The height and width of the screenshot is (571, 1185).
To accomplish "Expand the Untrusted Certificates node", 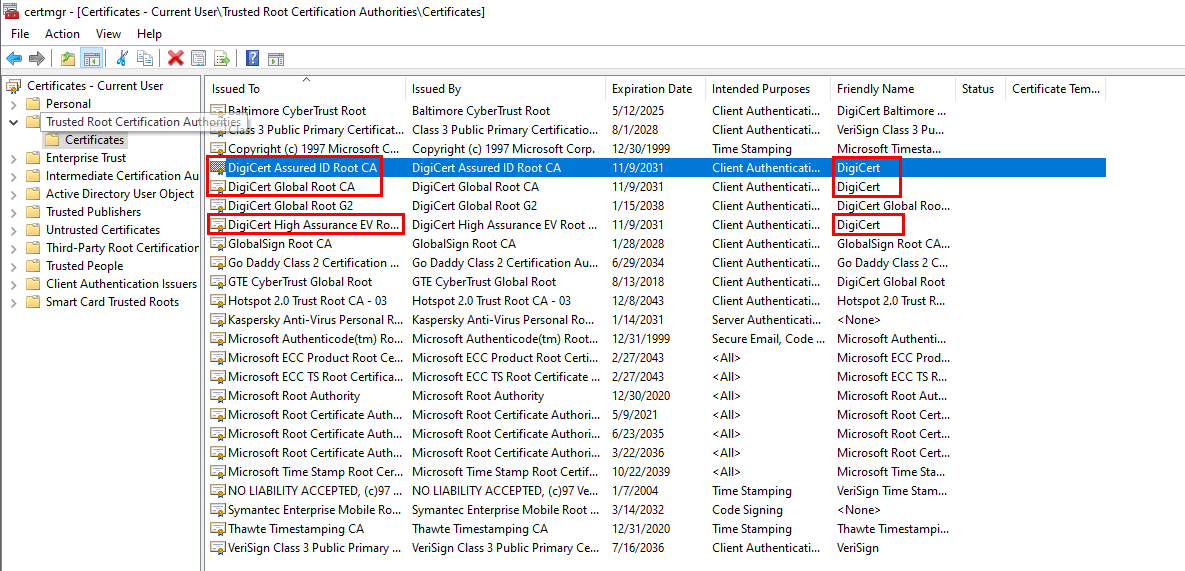I will point(14,230).
